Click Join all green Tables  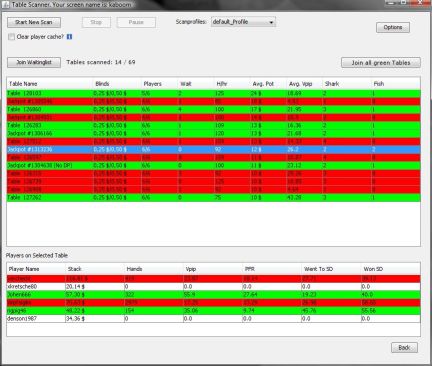[381, 63]
